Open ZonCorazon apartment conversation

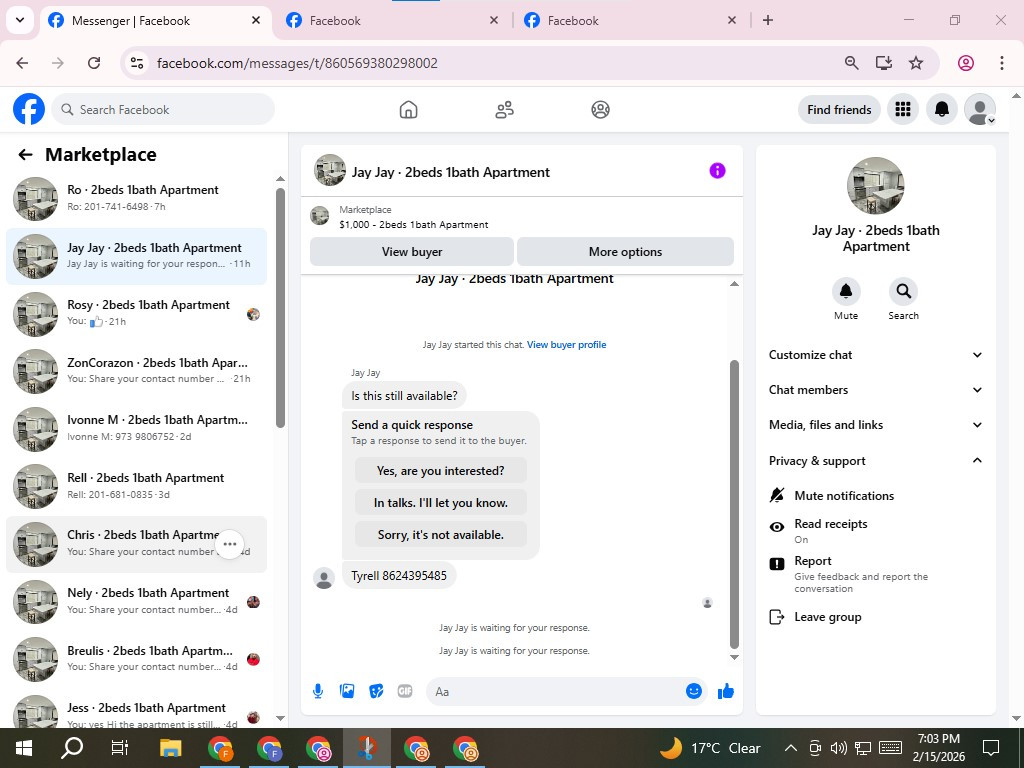click(x=136, y=371)
